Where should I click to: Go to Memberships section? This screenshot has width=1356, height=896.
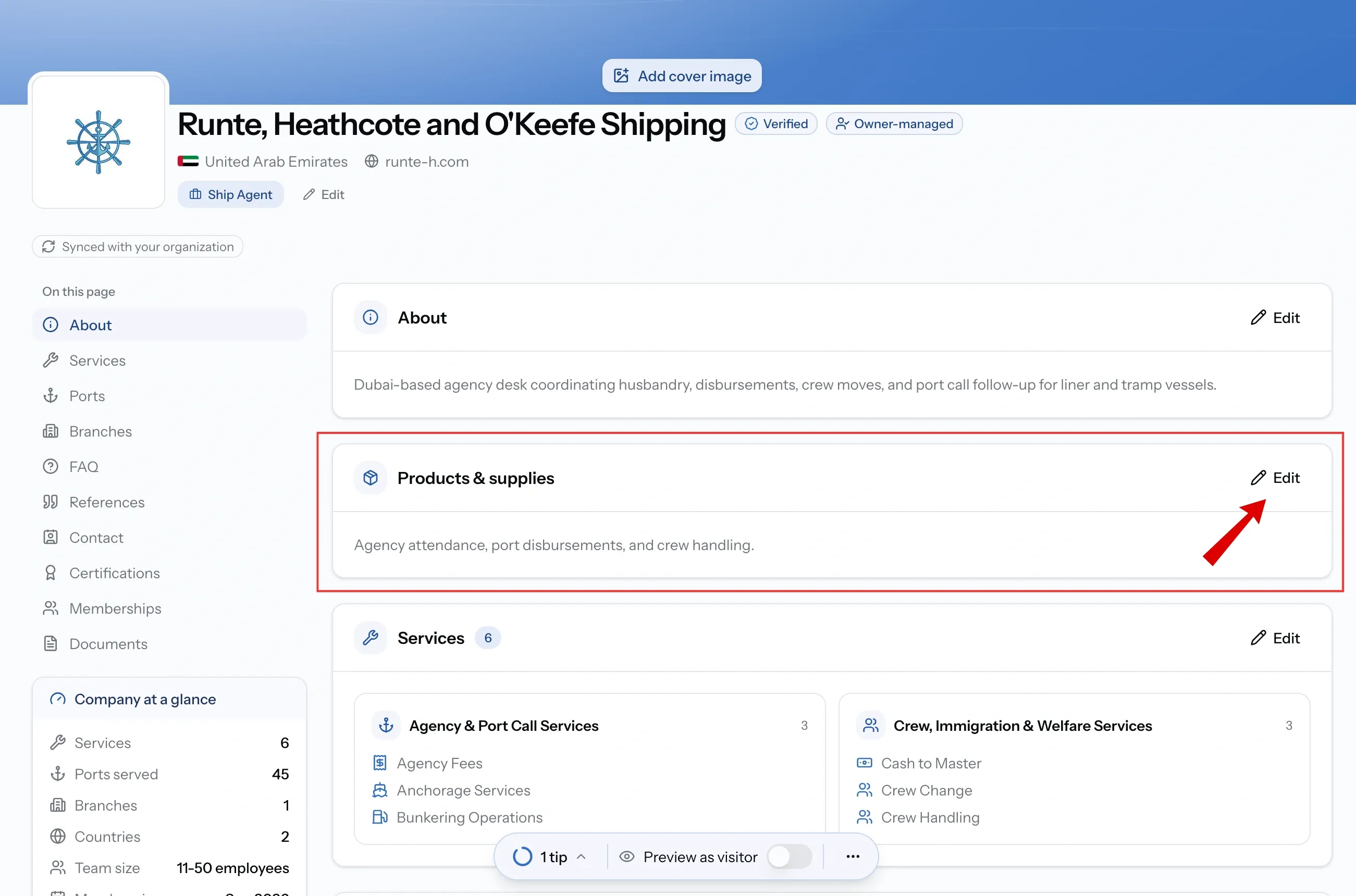coord(170,608)
